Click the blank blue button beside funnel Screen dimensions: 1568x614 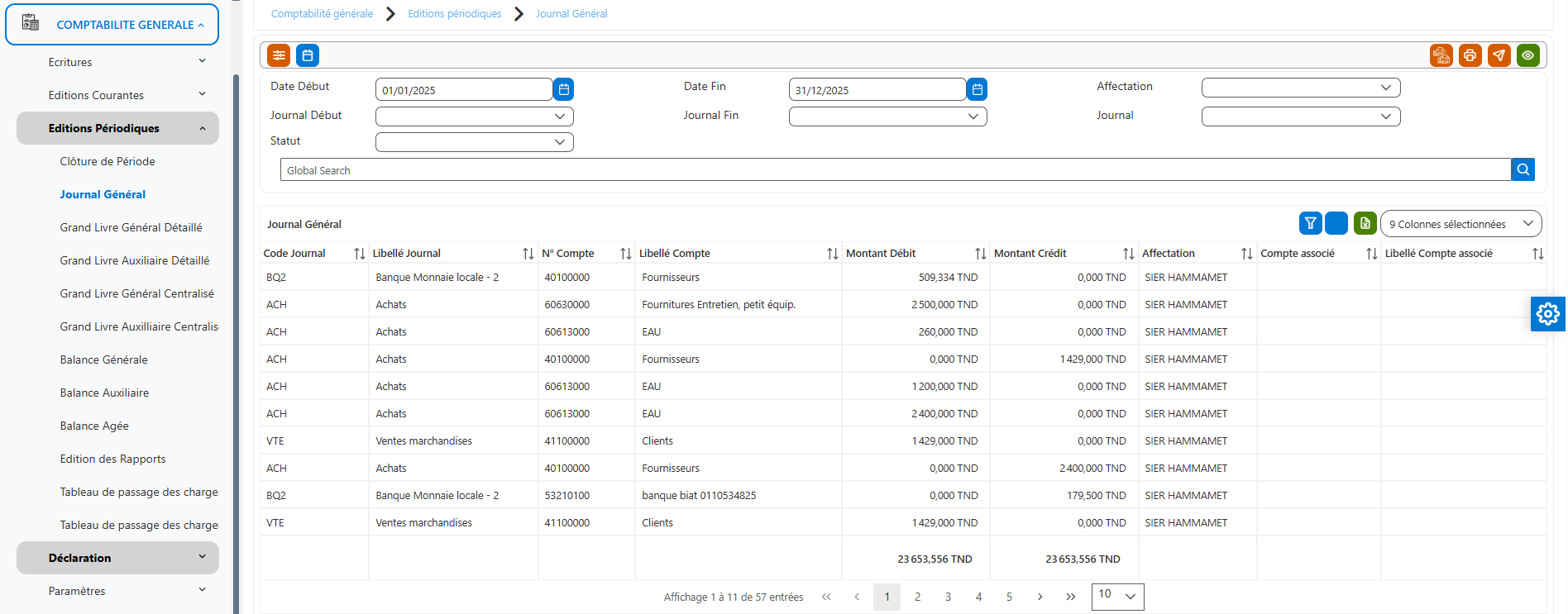tap(1336, 223)
